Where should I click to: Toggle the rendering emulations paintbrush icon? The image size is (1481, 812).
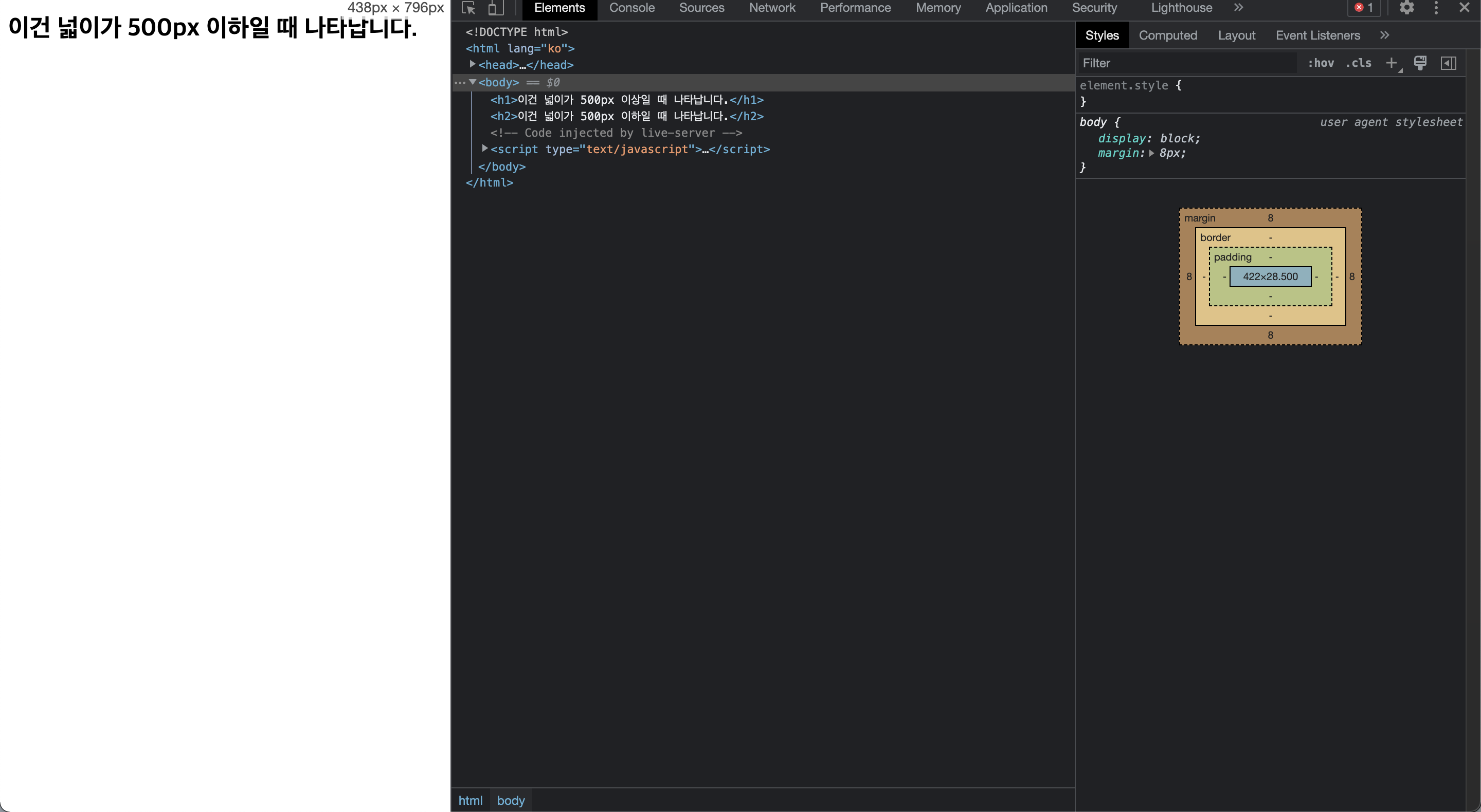[x=1419, y=63]
